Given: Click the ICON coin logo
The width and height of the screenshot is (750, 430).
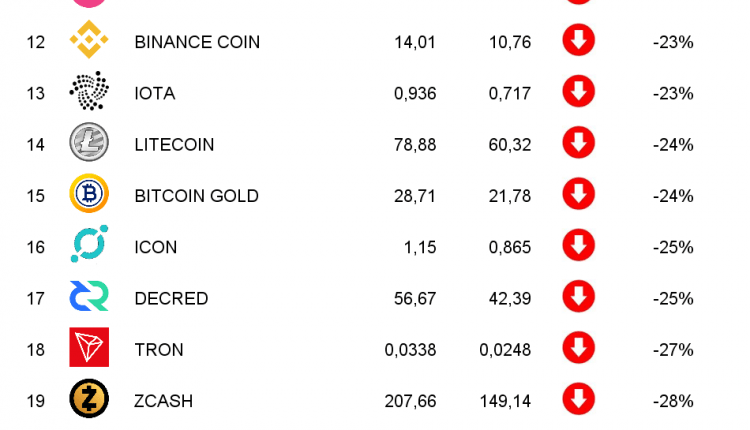Looking at the screenshot, I should (89, 246).
